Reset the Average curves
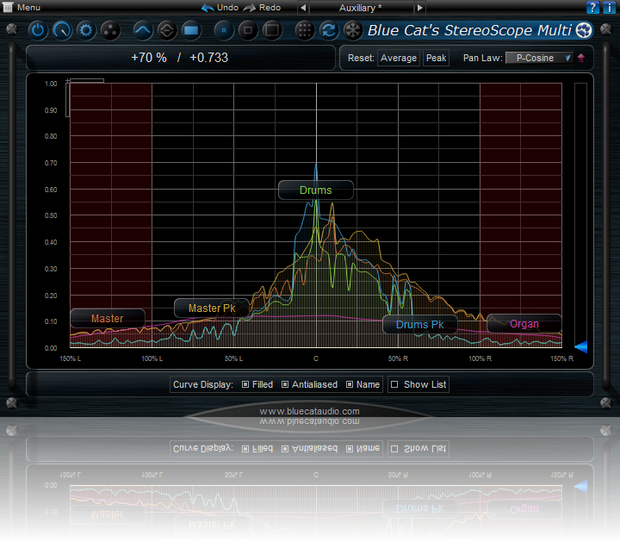This screenshot has height=542, width=620. pos(398,58)
